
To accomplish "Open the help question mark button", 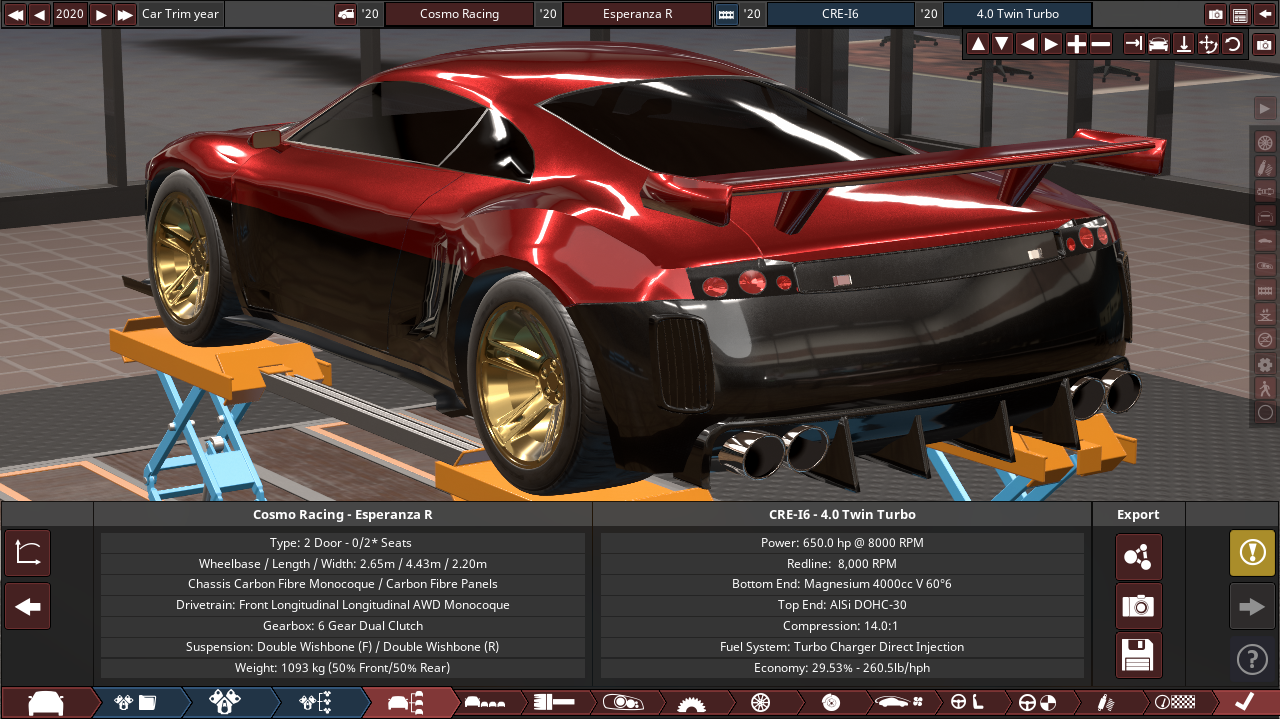I will tap(1252, 659).
